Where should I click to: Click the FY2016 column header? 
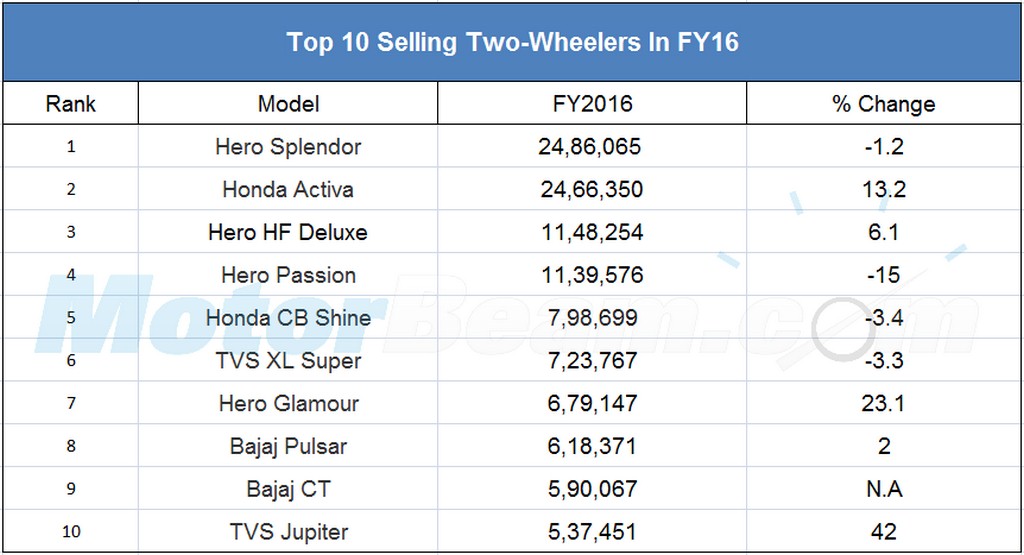point(592,104)
